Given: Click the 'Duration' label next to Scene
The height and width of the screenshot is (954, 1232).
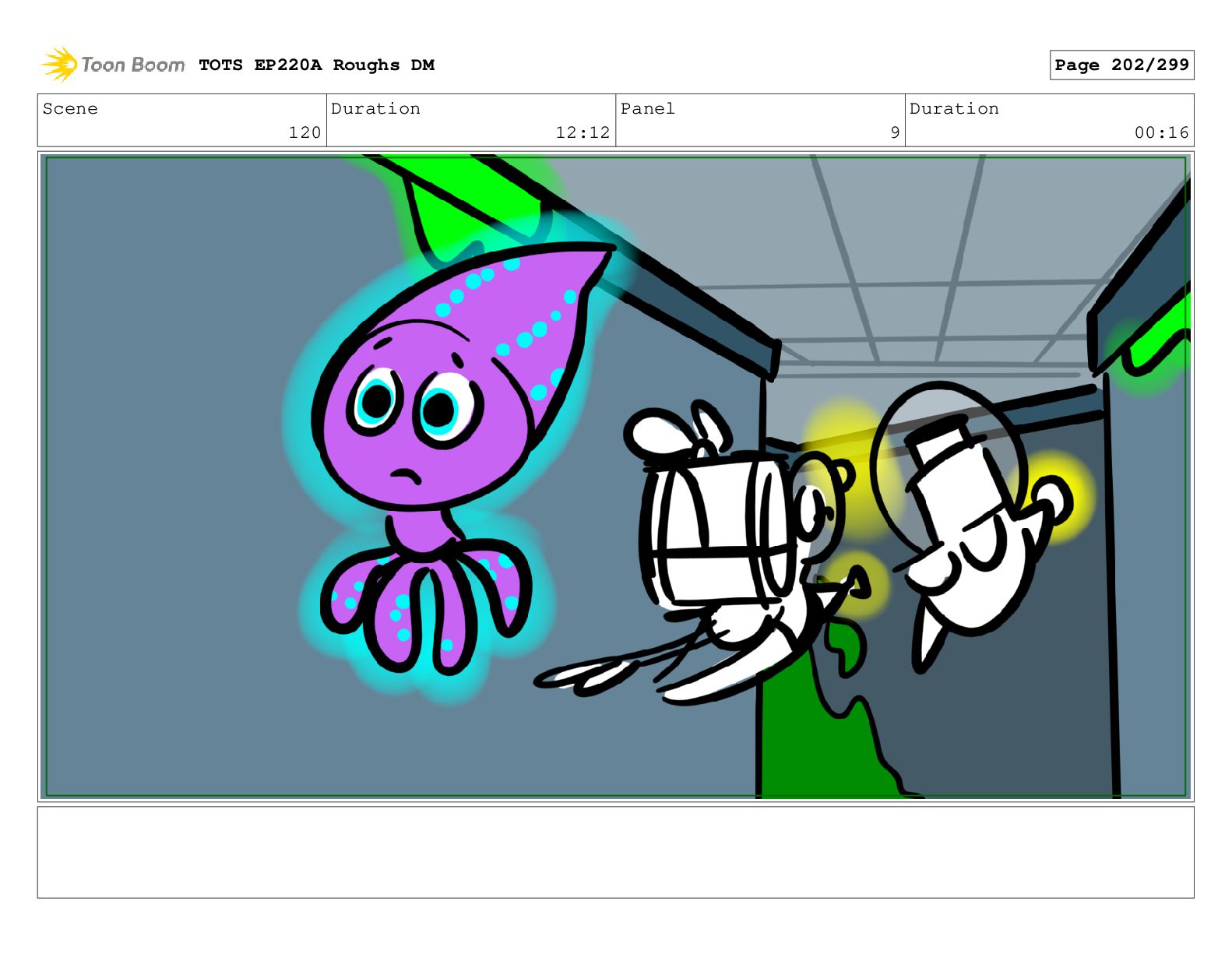Looking at the screenshot, I should tap(375, 109).
